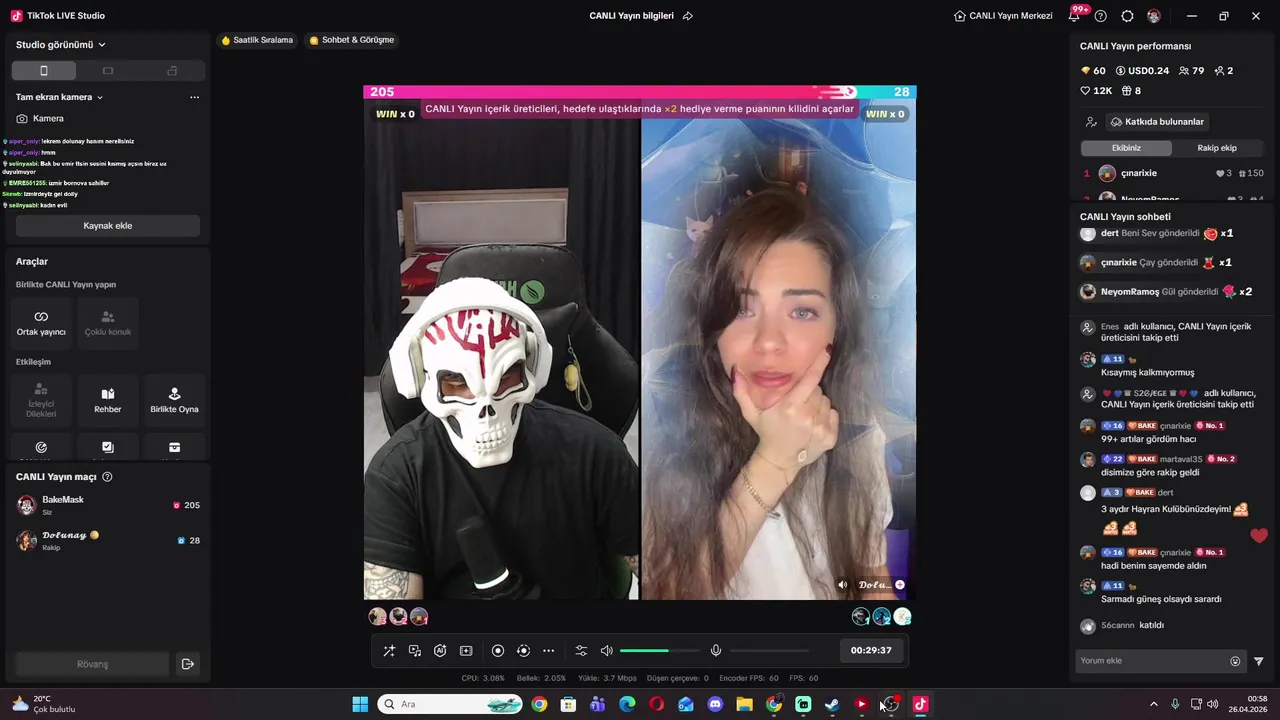Image resolution: width=1280 pixels, height=720 pixels.
Task: Open Saatlik Sıralama tab
Action: click(257, 40)
